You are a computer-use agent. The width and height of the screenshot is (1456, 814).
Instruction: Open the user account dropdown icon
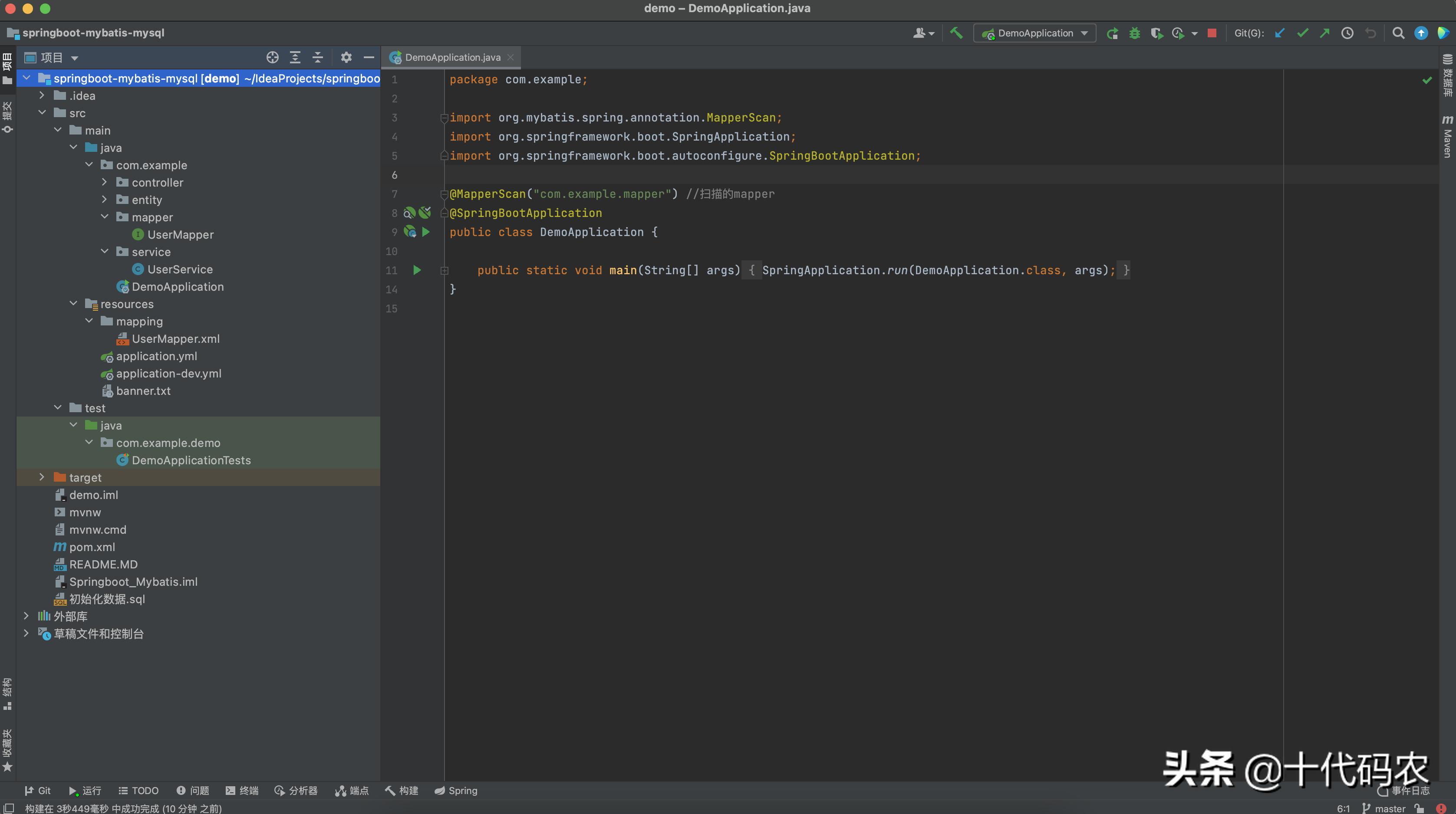923,33
